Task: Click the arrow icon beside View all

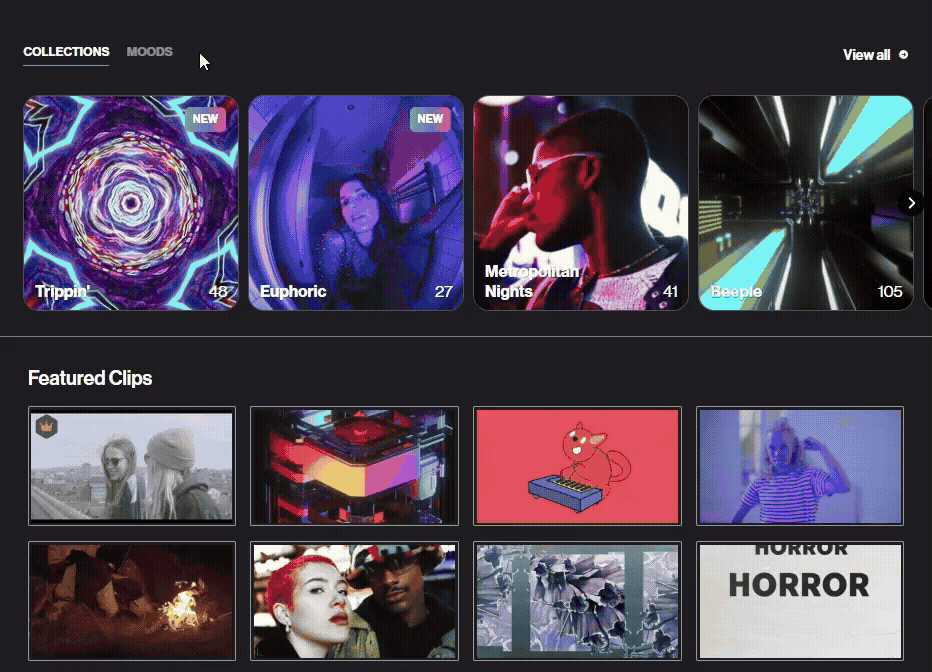Action: [x=905, y=55]
